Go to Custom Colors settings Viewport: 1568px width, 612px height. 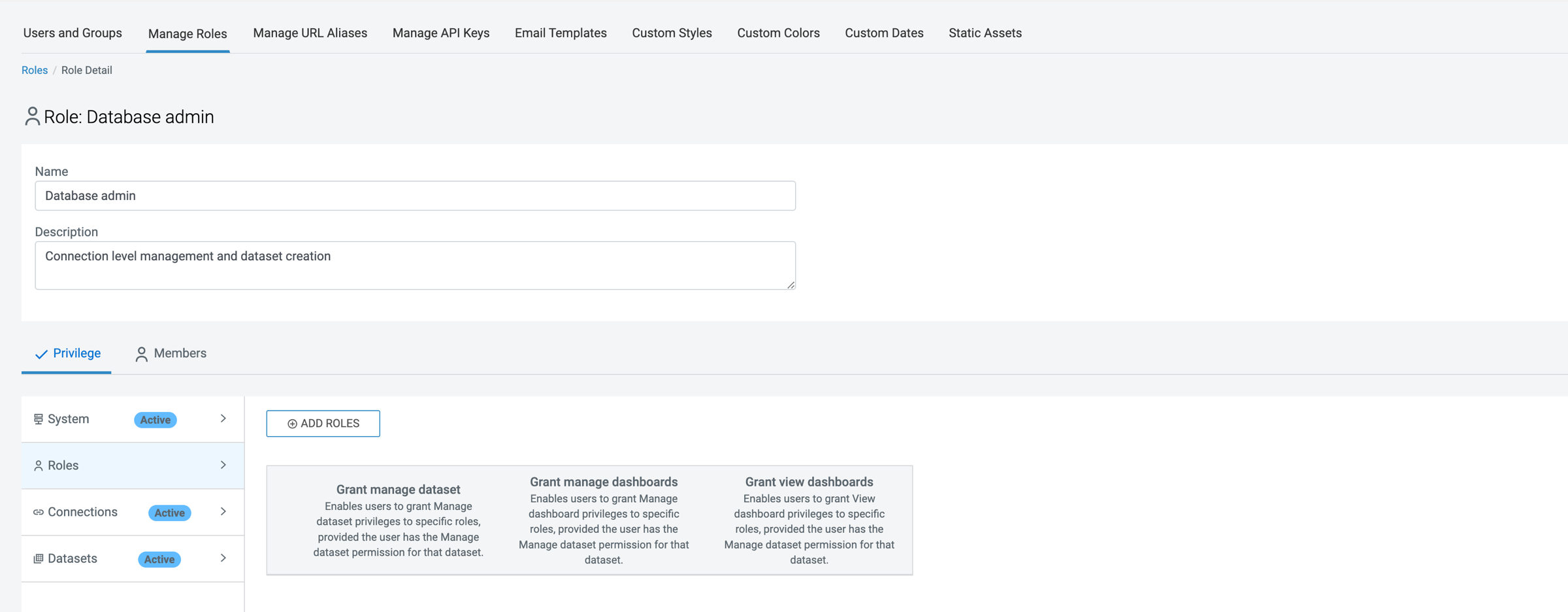778,33
